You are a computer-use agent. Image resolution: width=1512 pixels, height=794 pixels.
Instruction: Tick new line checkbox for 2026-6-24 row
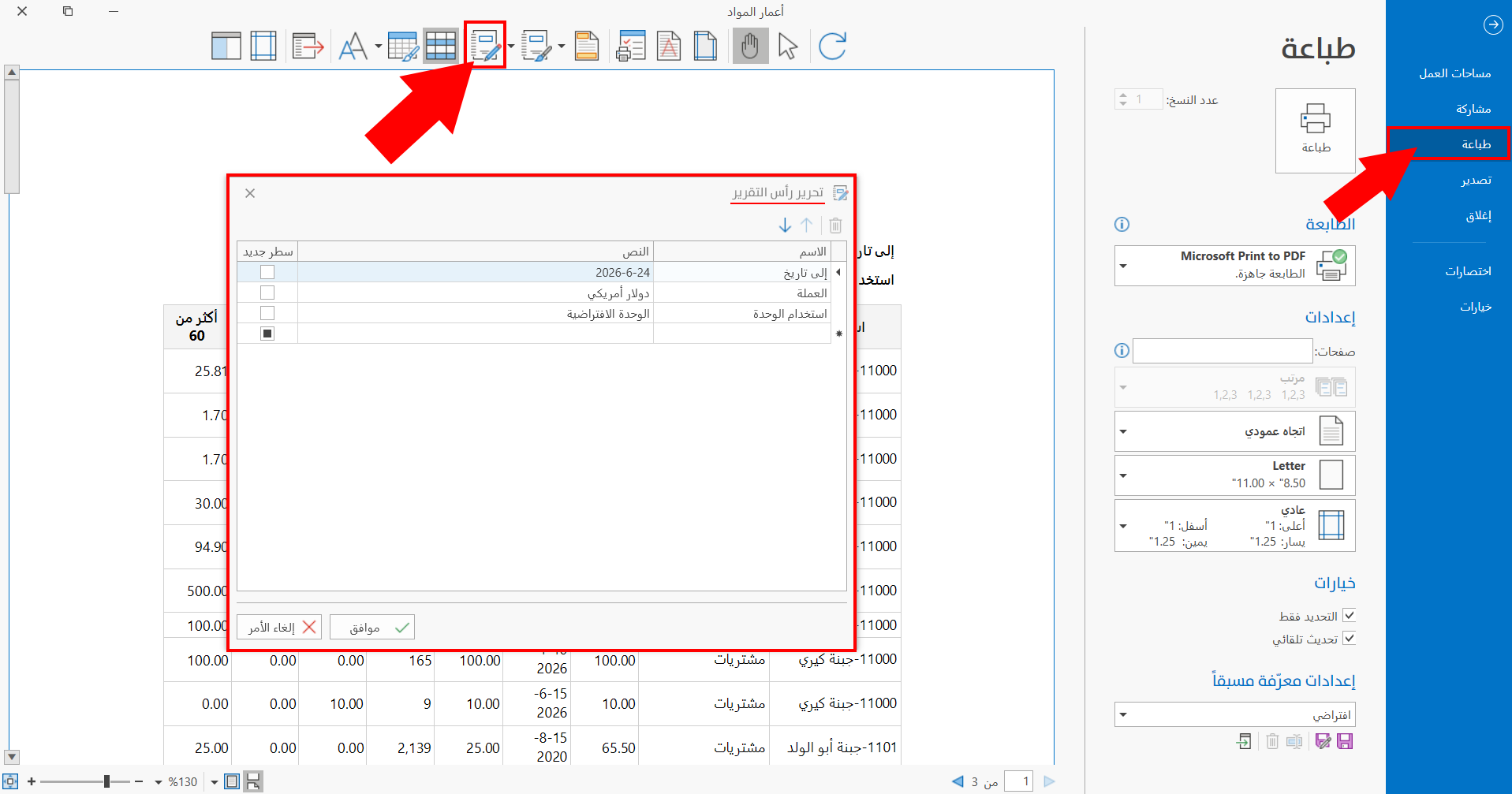tap(267, 272)
